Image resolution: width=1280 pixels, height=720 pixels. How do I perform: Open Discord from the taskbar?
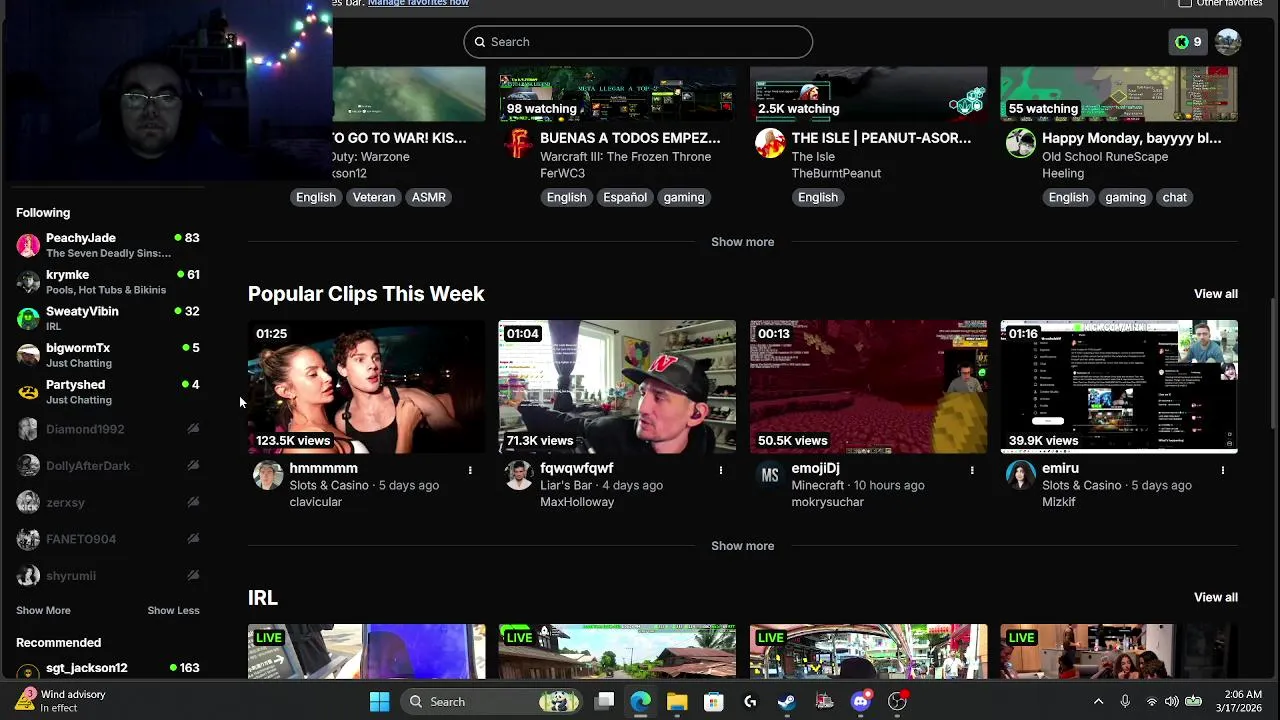pyautogui.click(x=861, y=702)
